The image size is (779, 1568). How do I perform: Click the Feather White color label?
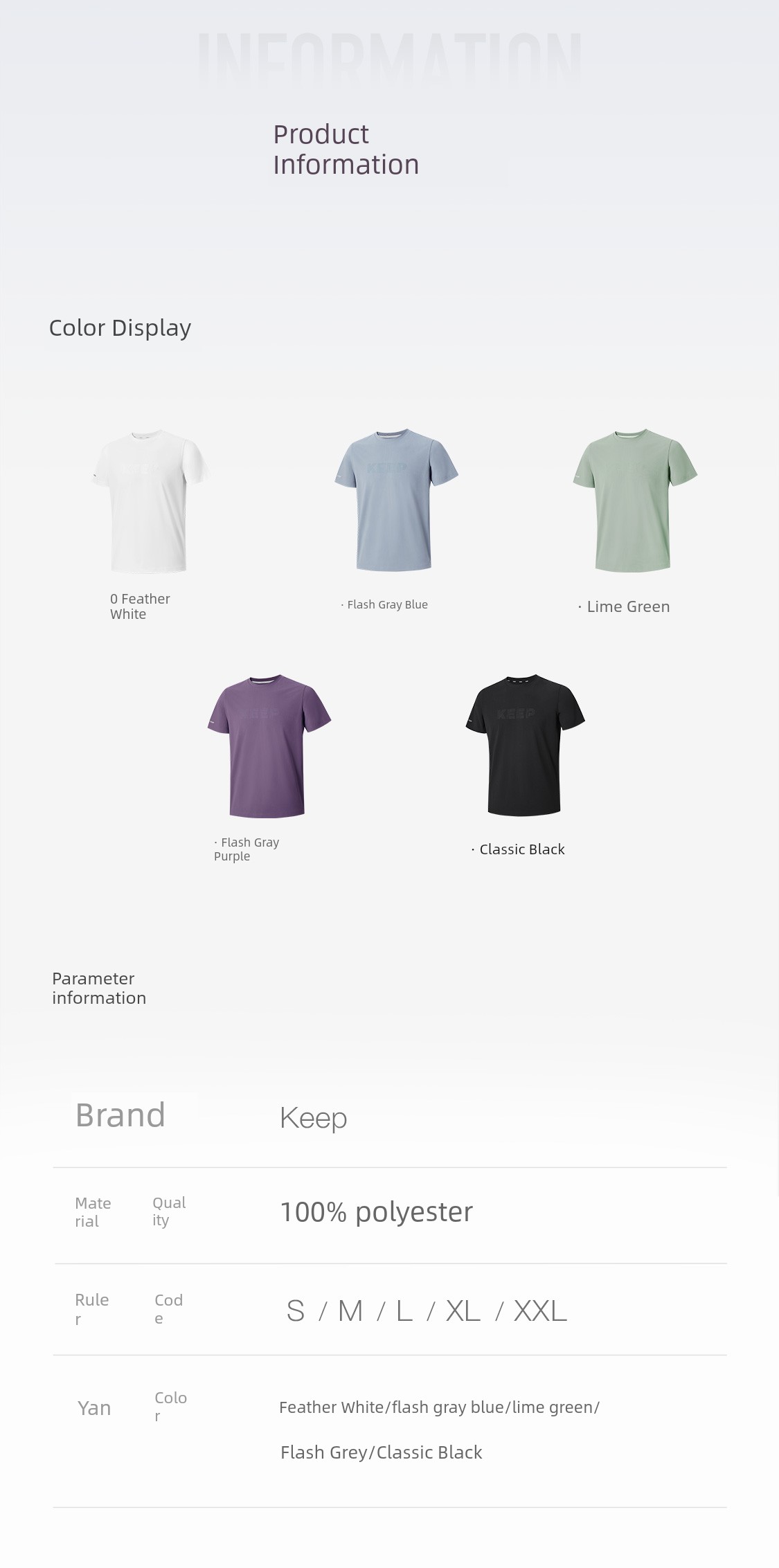click(x=140, y=606)
